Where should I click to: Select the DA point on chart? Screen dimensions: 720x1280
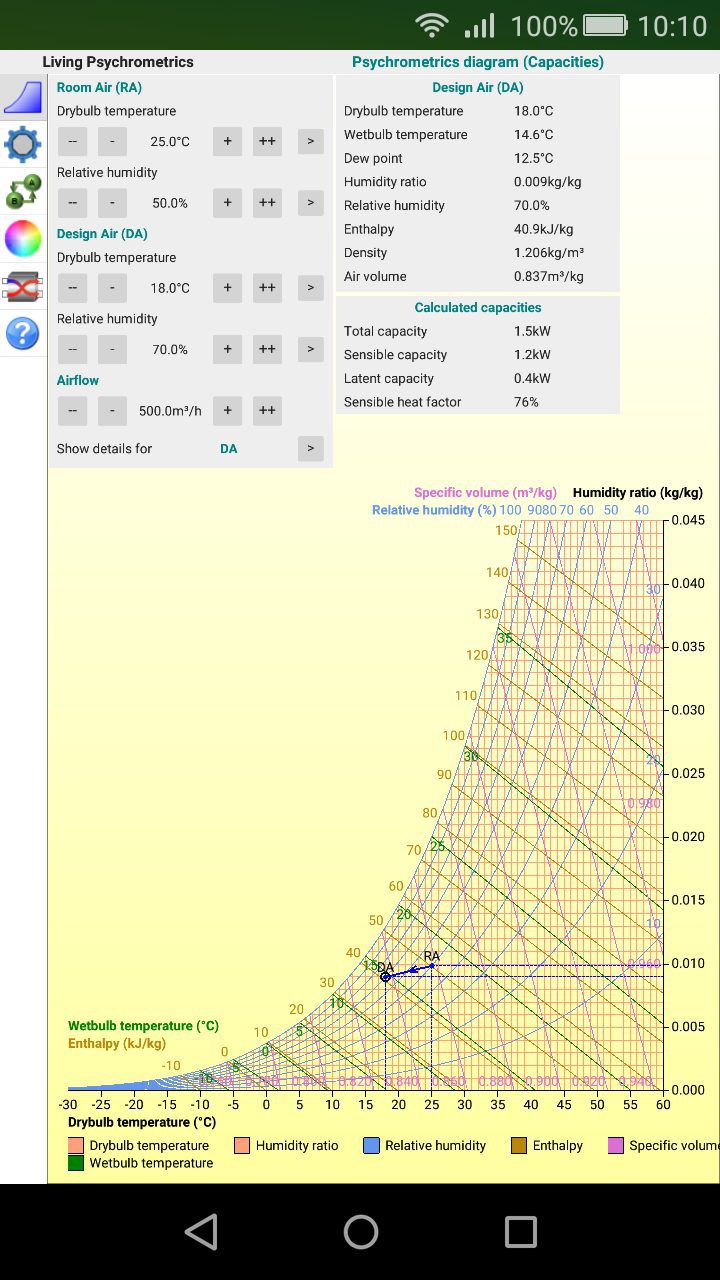click(x=385, y=976)
